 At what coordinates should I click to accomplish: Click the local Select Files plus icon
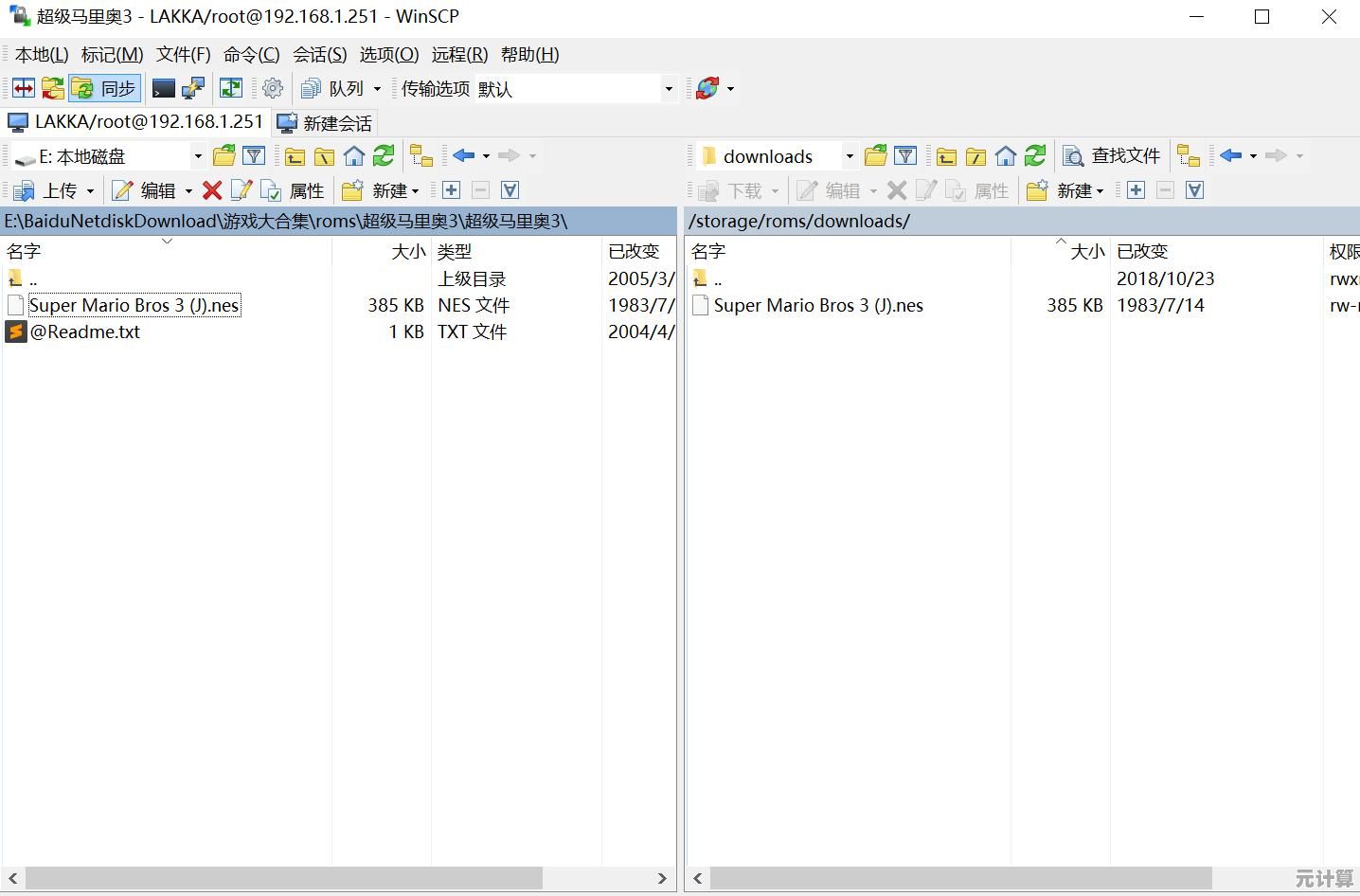coord(452,190)
